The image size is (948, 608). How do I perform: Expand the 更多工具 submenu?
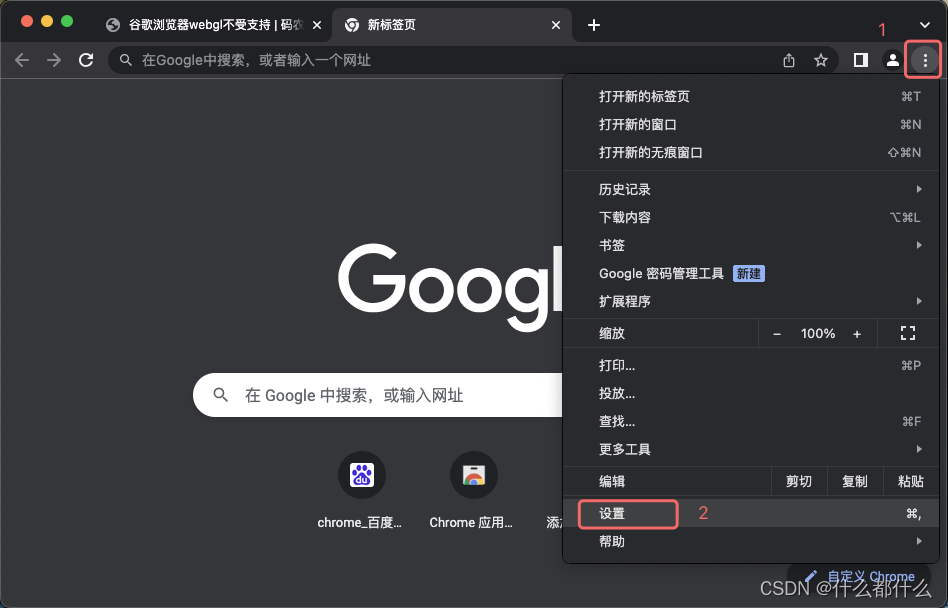pos(750,449)
